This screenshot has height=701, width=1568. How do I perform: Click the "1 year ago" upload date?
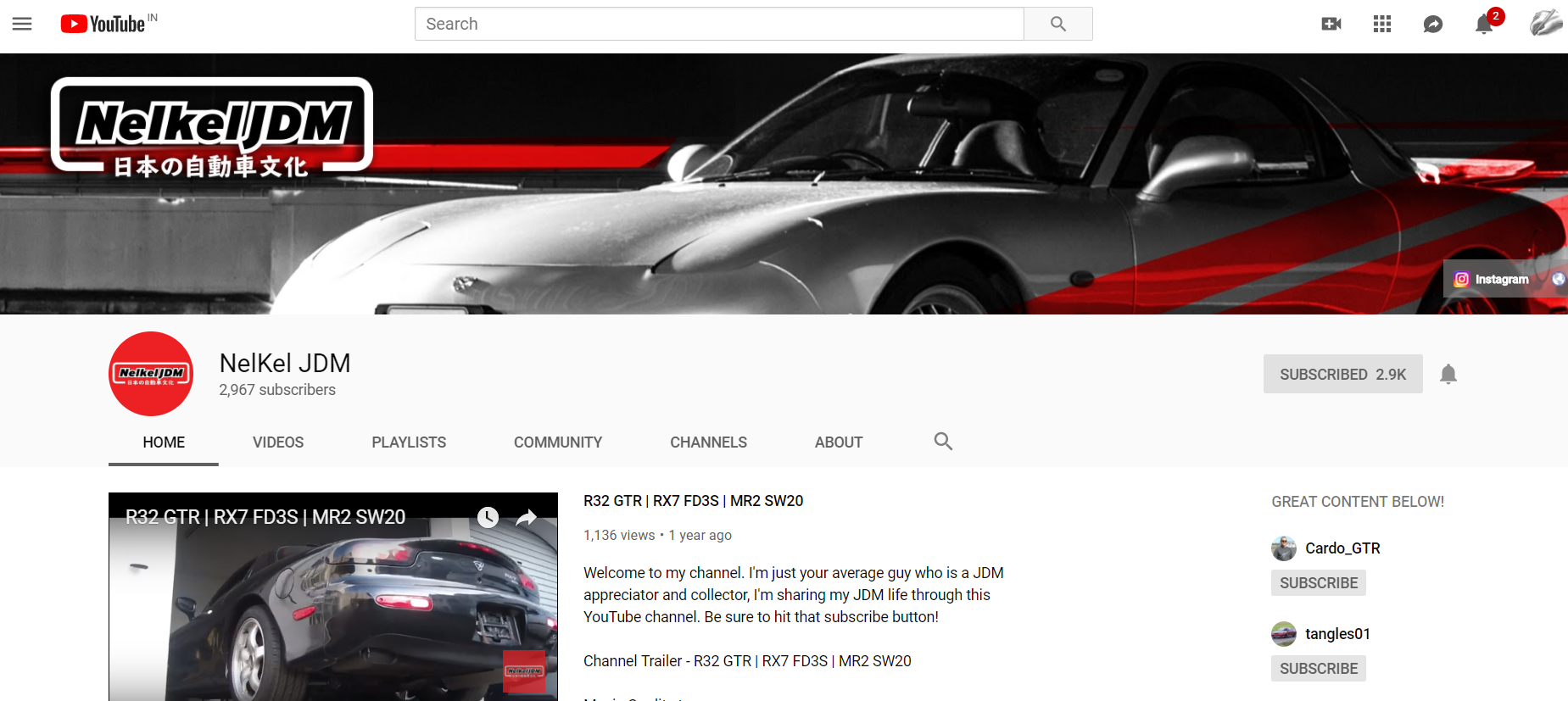700,536
